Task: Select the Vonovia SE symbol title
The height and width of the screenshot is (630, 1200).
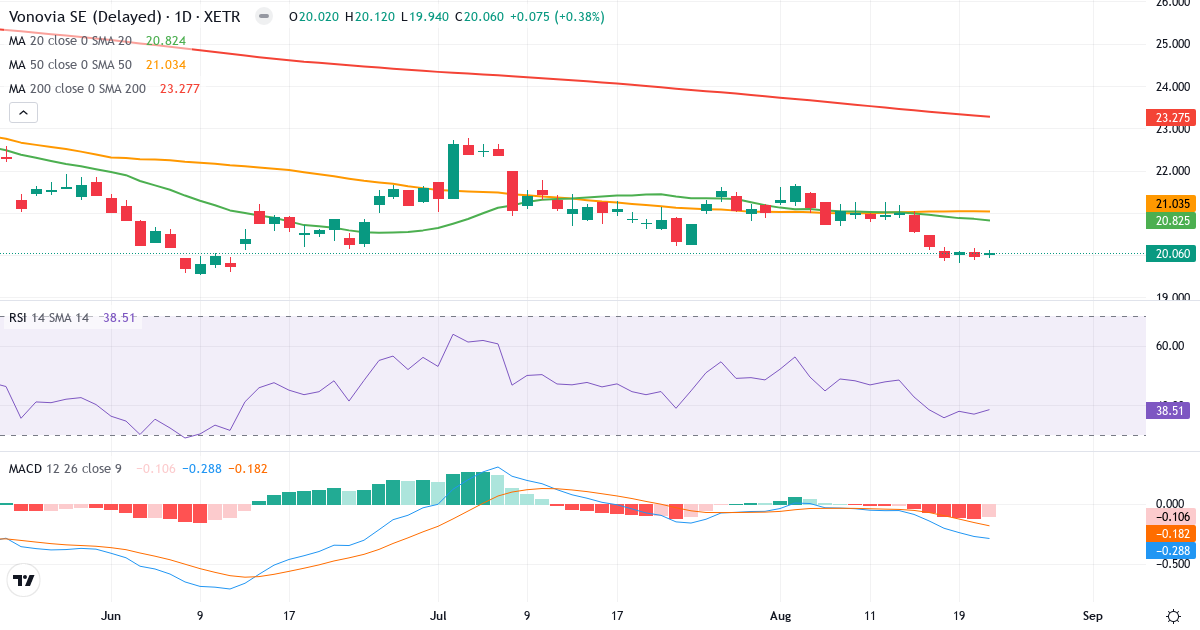Action: tap(127, 17)
